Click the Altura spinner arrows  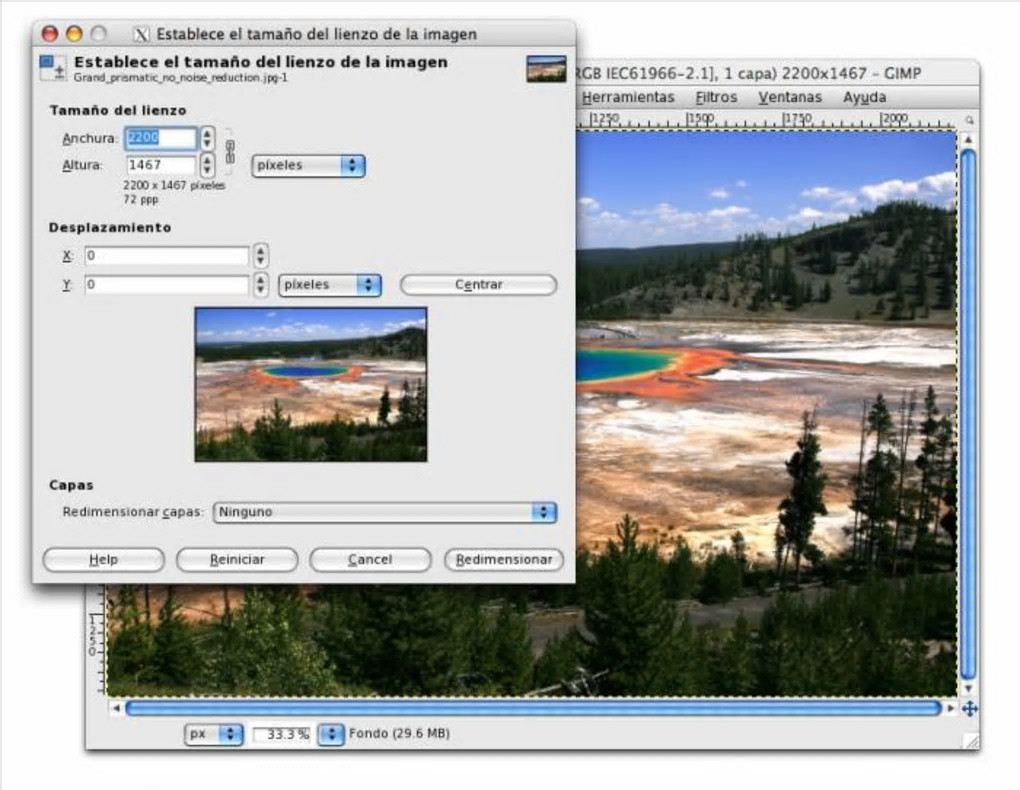(x=208, y=165)
